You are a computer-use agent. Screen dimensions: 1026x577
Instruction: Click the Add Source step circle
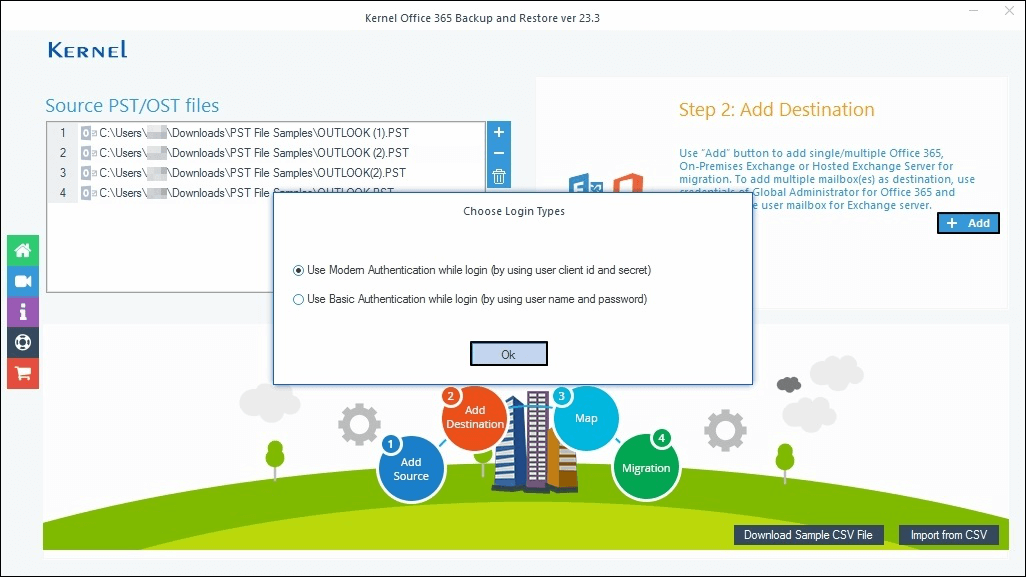411,469
